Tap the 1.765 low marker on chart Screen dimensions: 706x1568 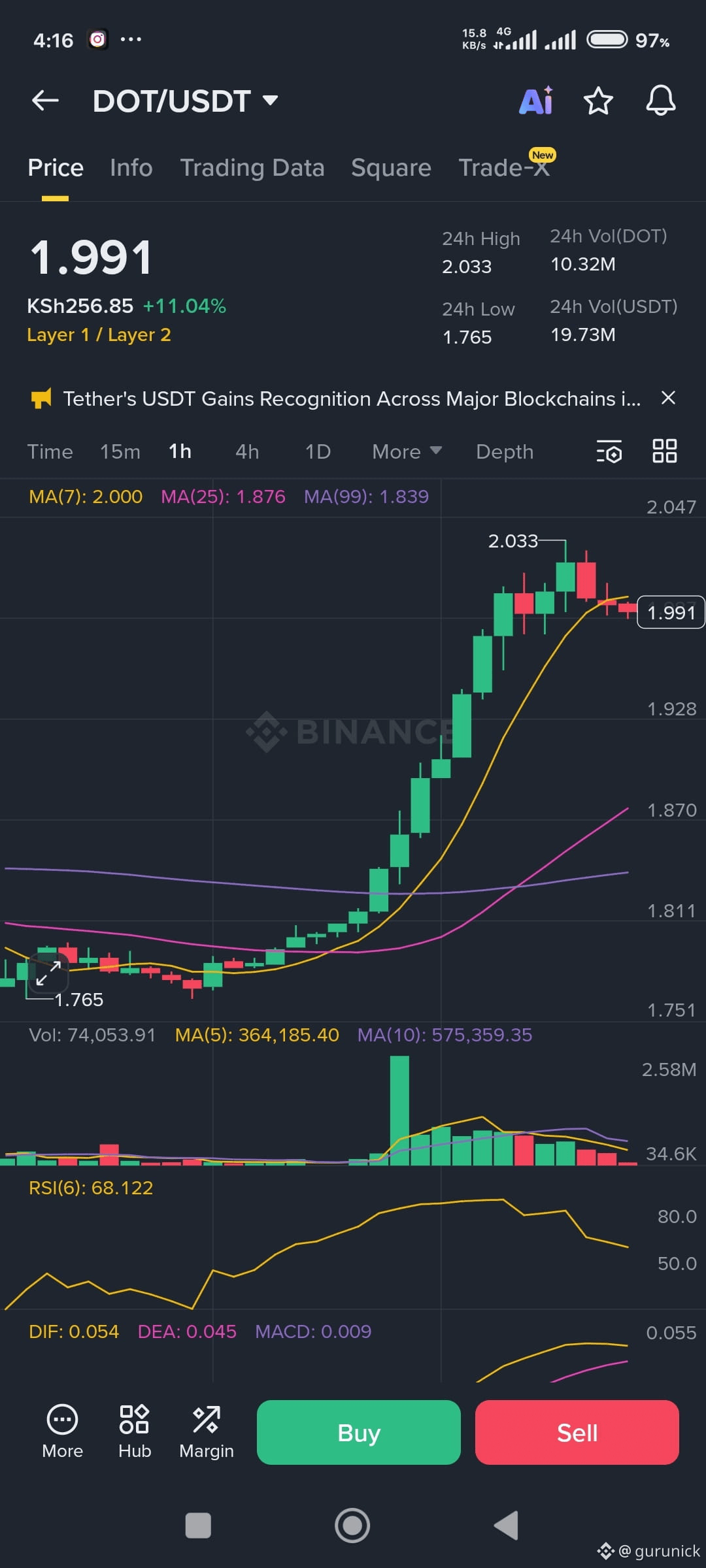tap(79, 1000)
